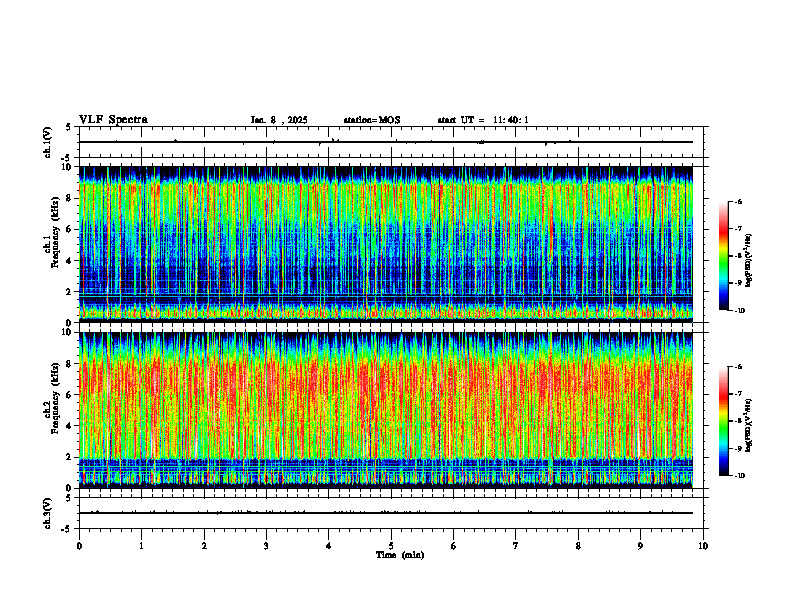Click time axis tick label "7"

[516, 546]
